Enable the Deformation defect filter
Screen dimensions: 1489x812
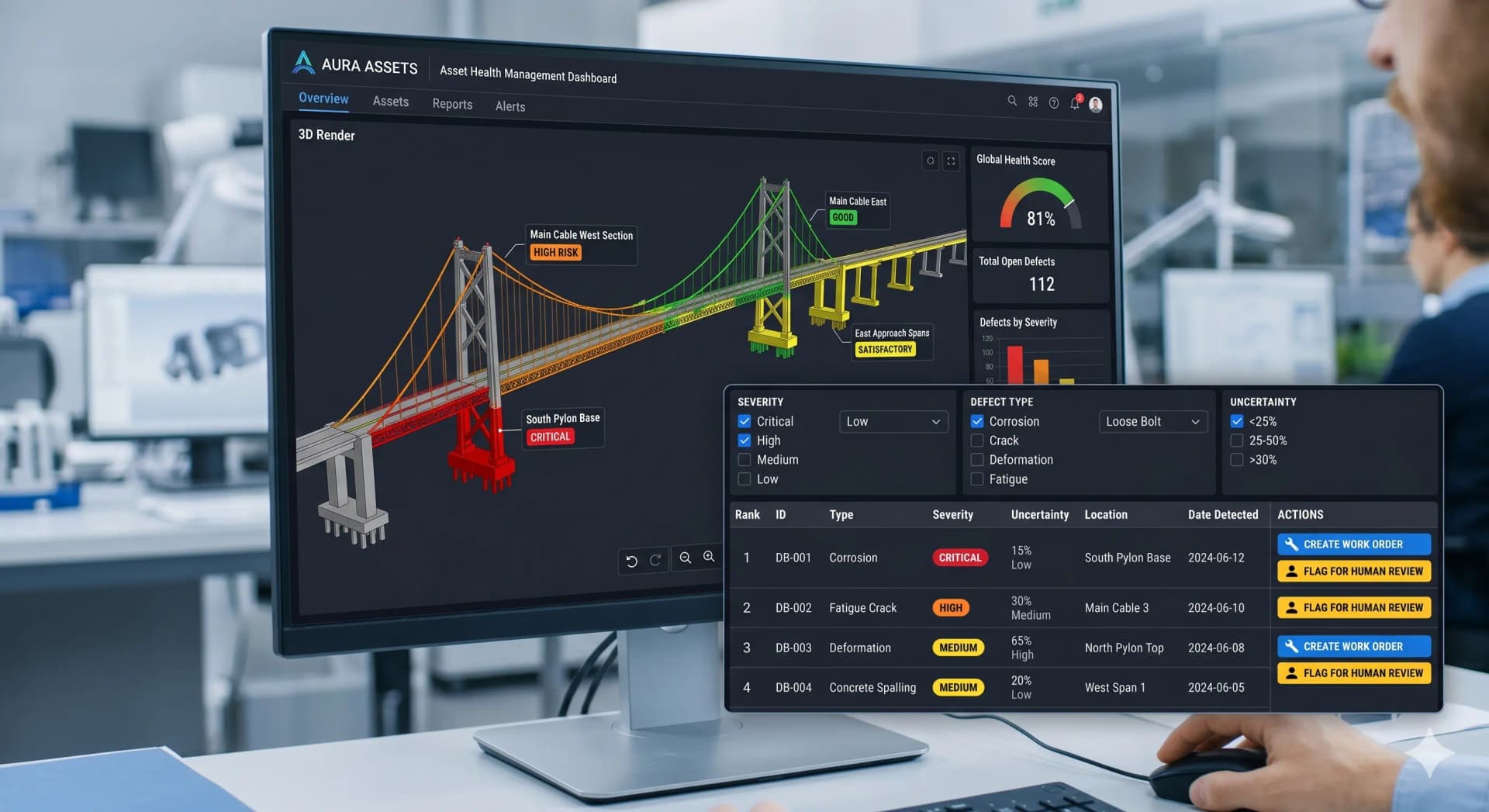click(x=977, y=460)
